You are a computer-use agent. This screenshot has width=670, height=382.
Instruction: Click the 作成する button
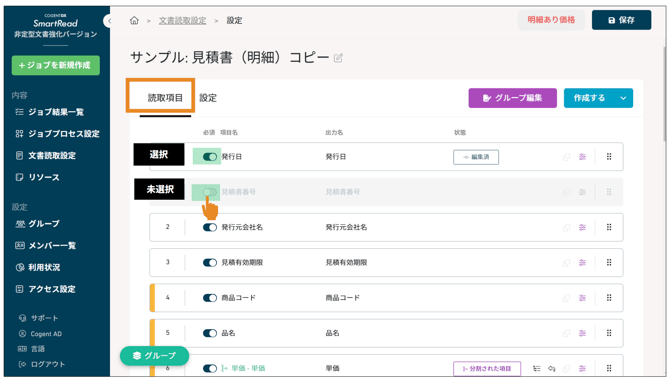(x=589, y=98)
